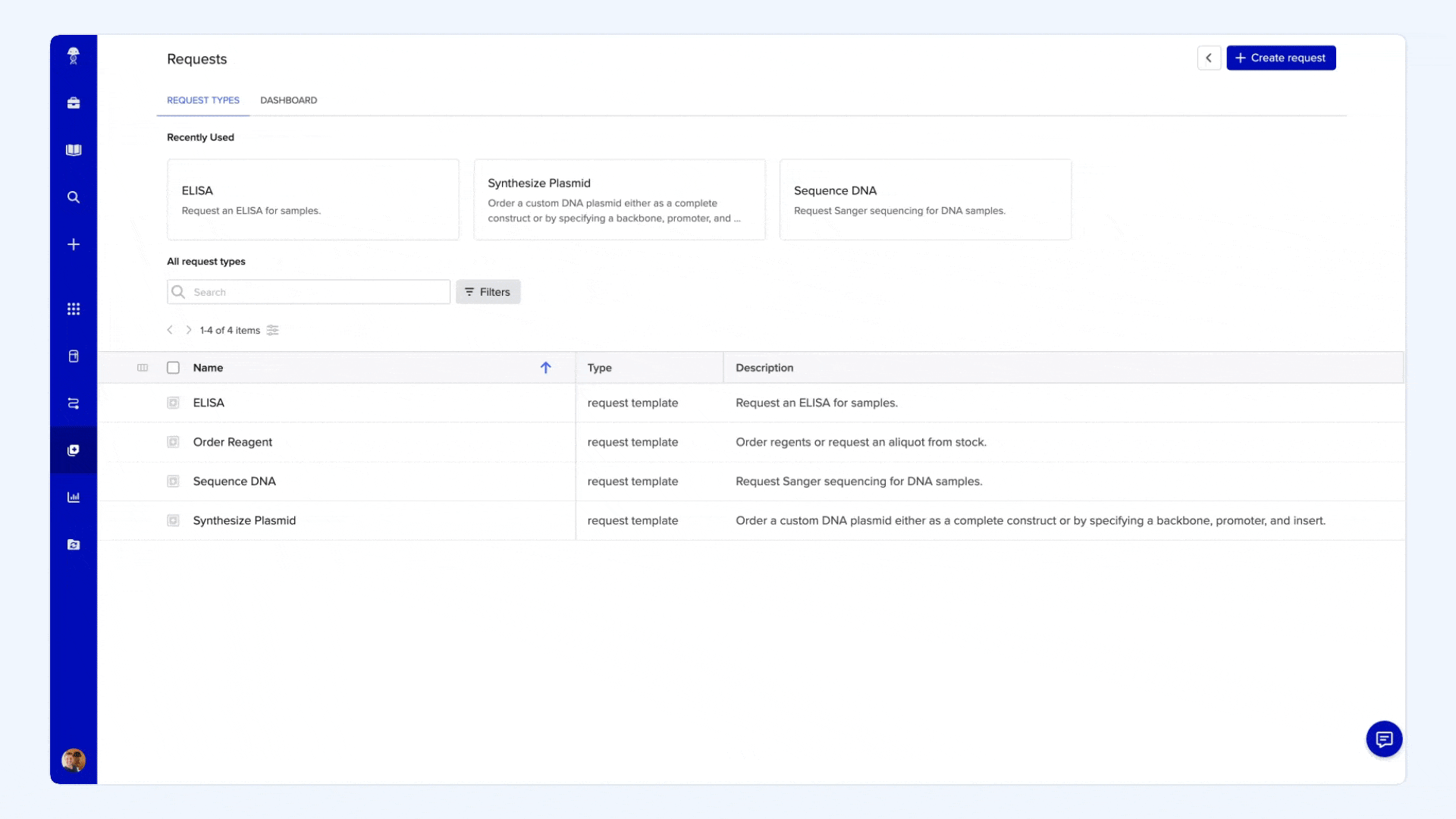Open the Projects briefcase icon in sidebar
Image resolution: width=1456 pixels, height=819 pixels.
tap(74, 103)
